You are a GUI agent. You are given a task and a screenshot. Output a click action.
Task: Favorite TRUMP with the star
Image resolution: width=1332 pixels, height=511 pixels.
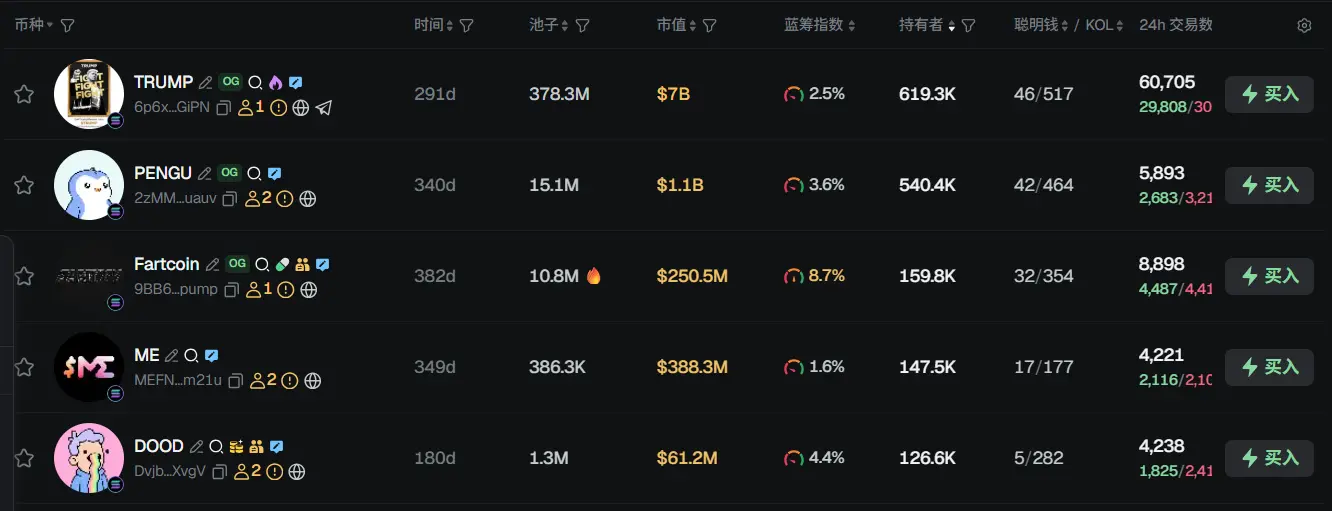(24, 94)
